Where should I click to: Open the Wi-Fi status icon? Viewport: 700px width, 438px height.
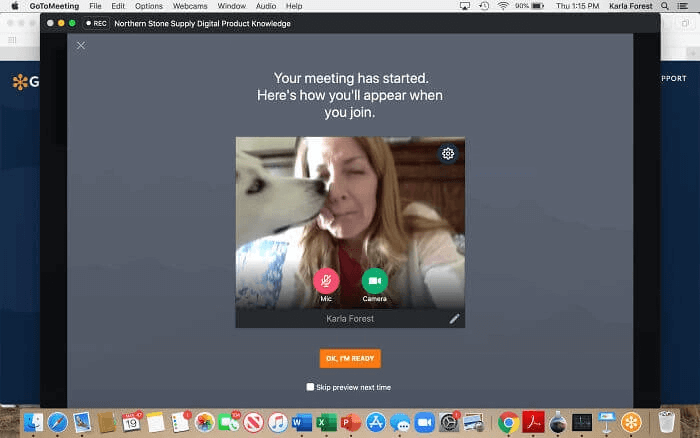click(501, 6)
